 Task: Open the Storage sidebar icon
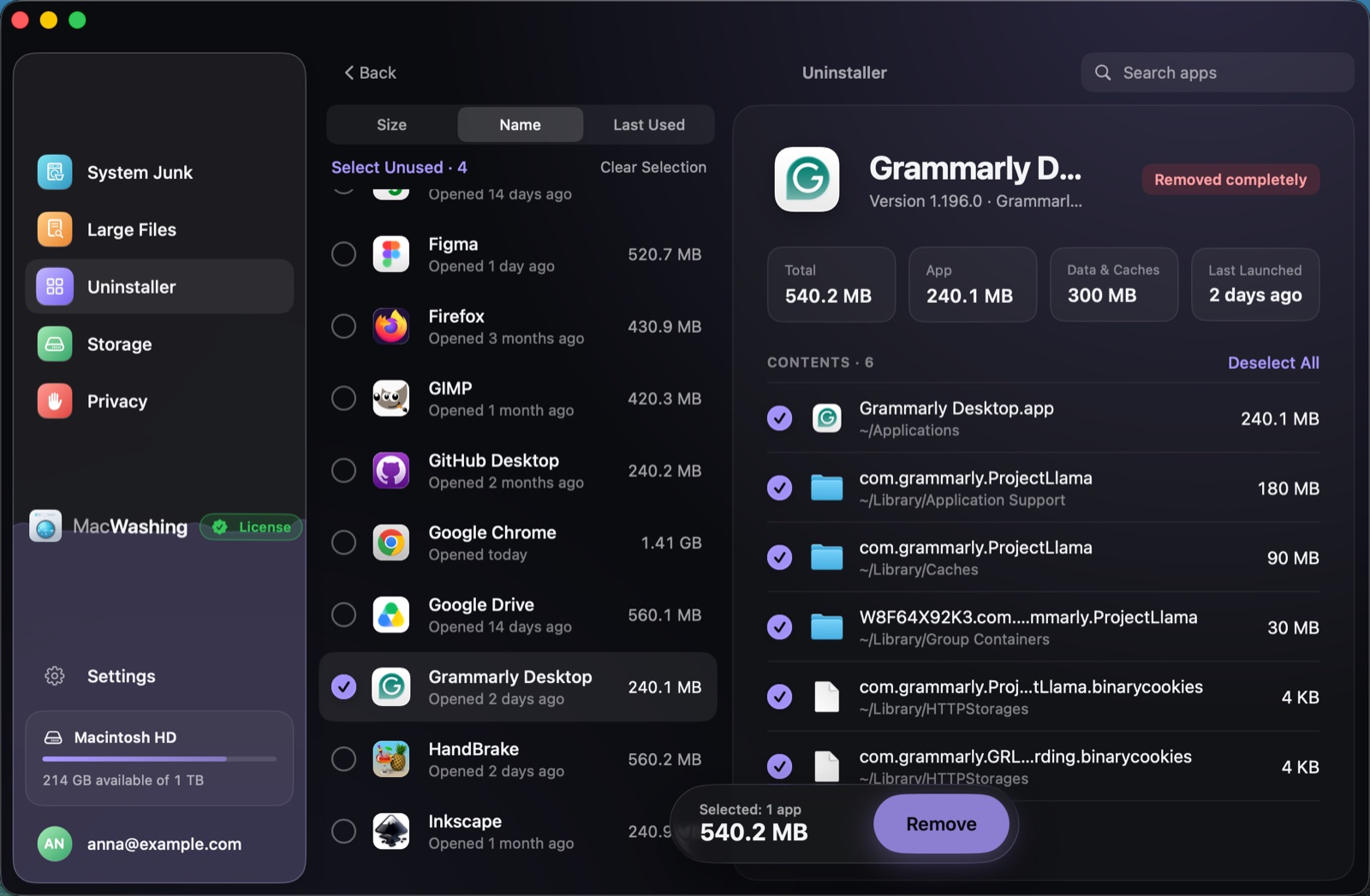tap(55, 344)
